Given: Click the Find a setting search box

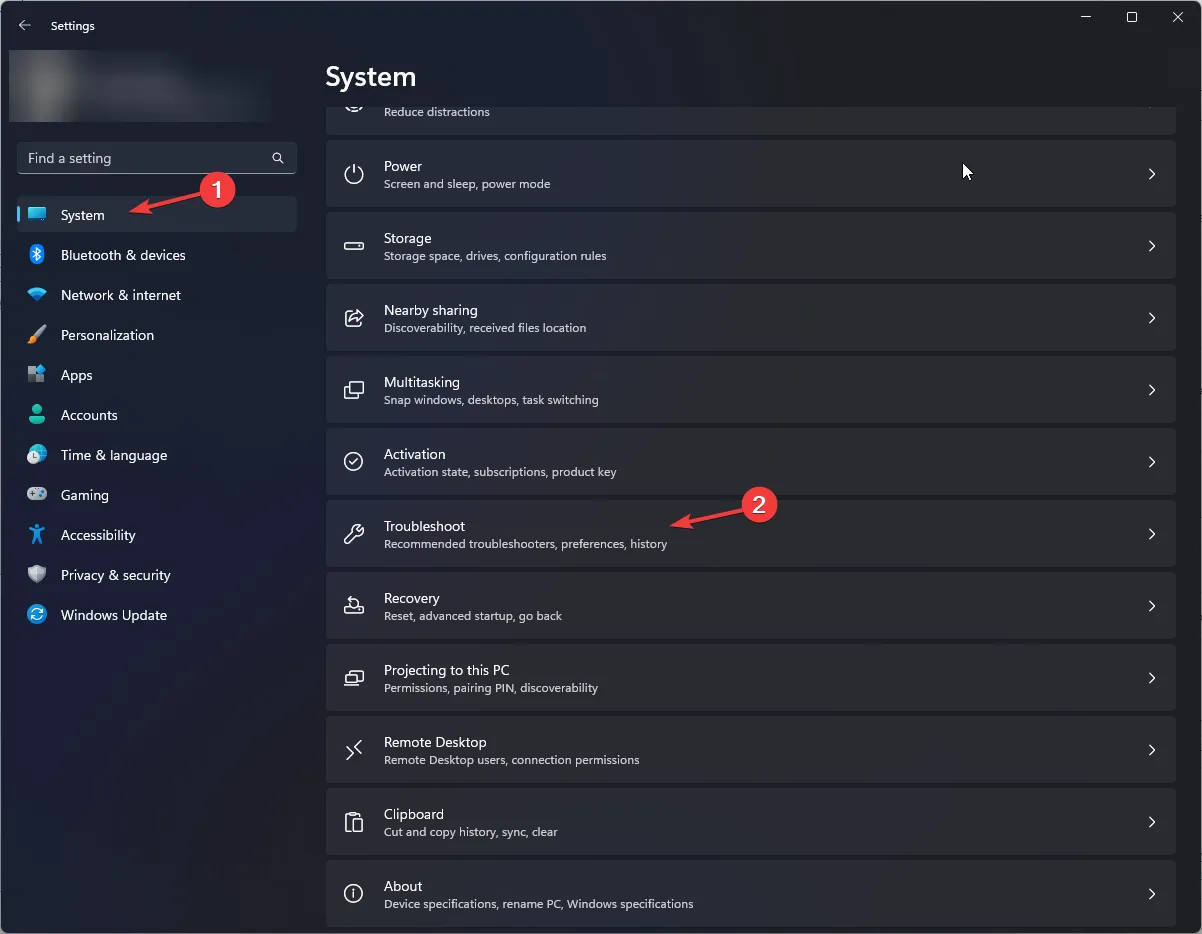Looking at the screenshot, I should [x=157, y=158].
